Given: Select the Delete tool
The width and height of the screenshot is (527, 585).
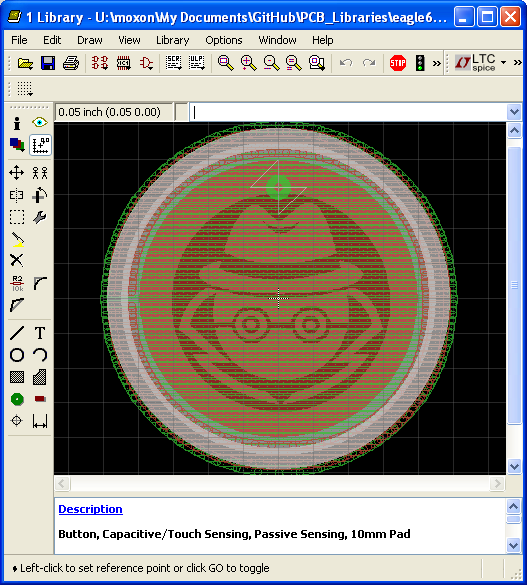Looking at the screenshot, I should tap(17, 260).
